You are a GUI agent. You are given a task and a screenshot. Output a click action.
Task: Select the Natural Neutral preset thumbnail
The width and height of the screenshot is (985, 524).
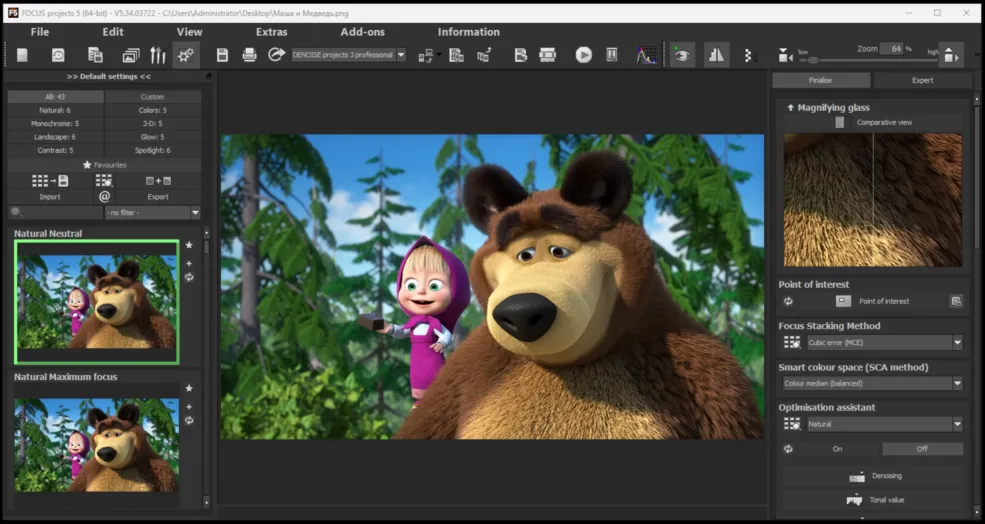[96, 302]
